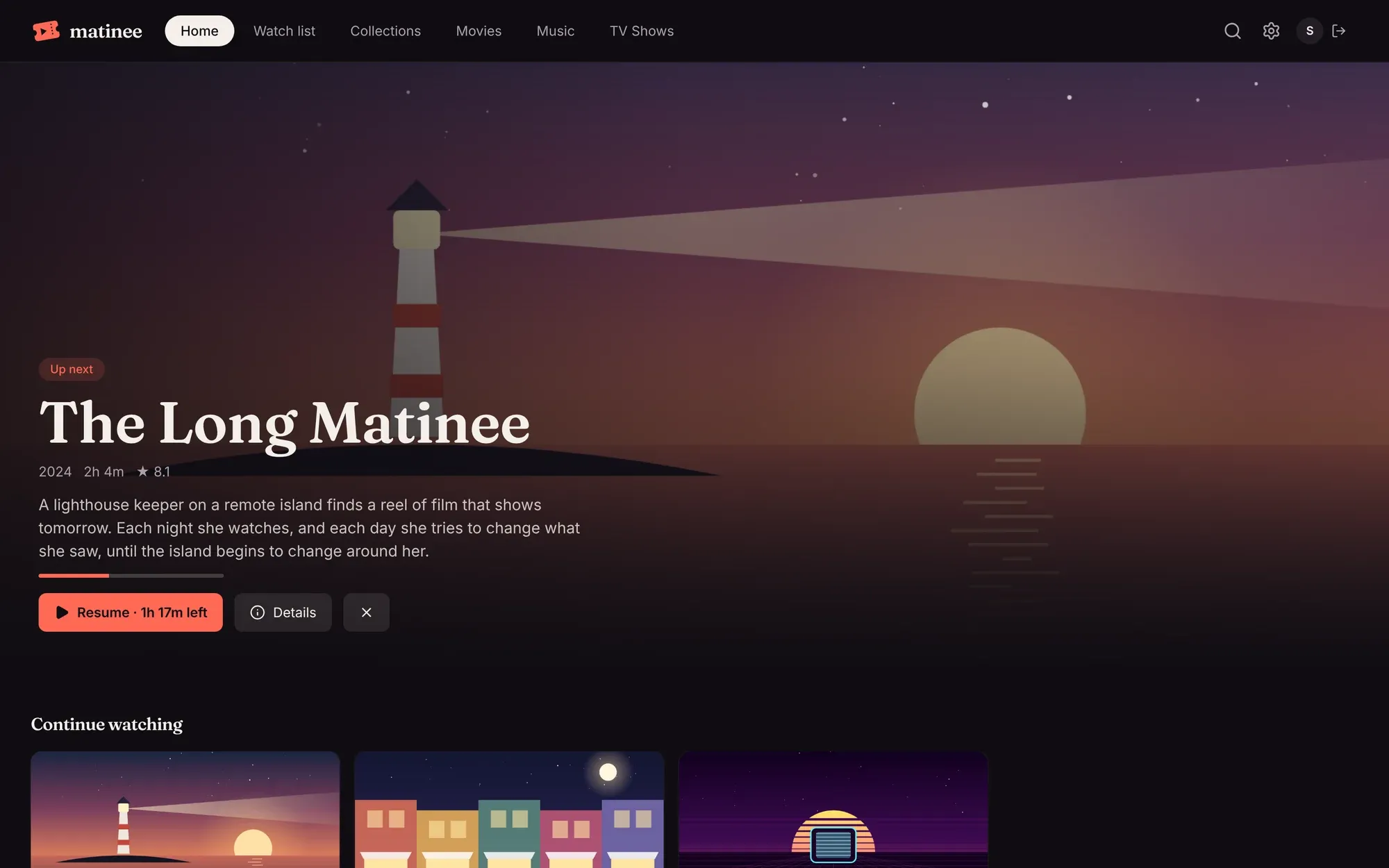This screenshot has height=868, width=1389.
Task: Click the matinee ticket logo
Action: click(46, 31)
